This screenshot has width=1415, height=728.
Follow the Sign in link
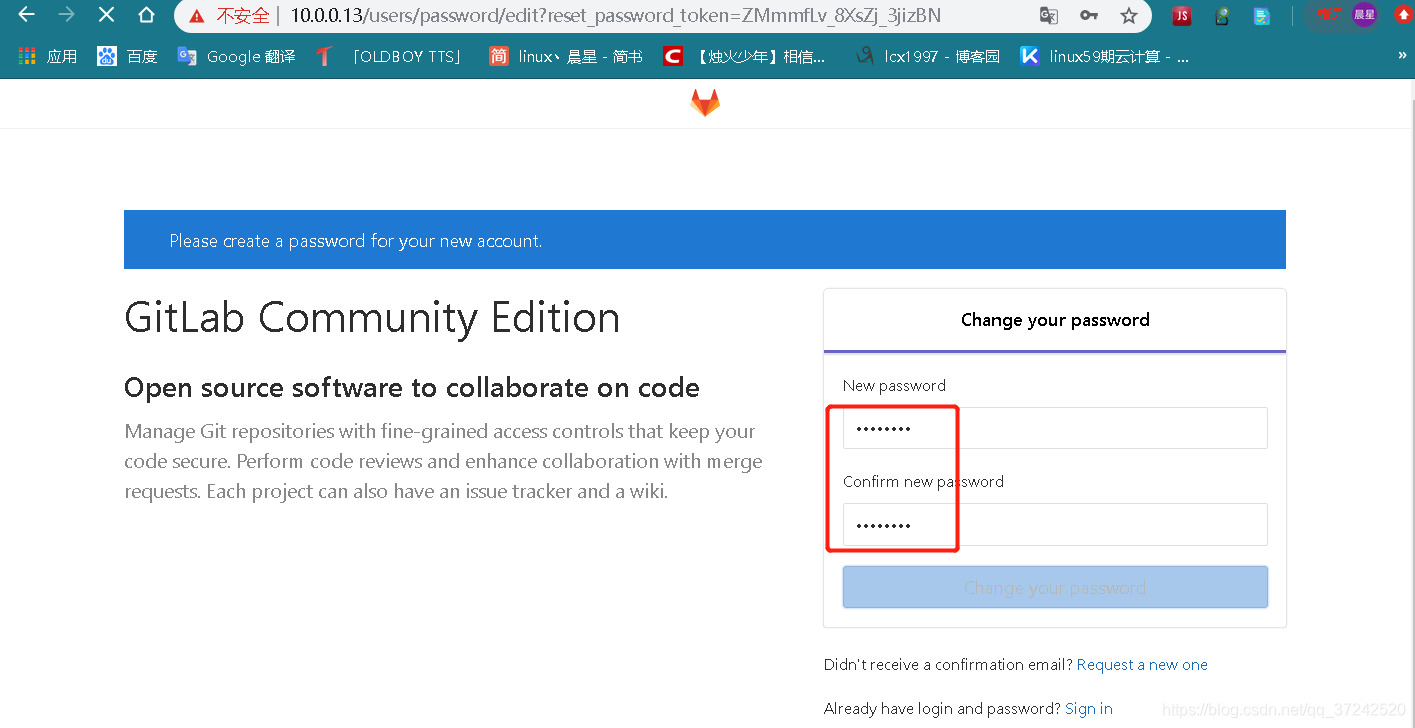point(1089,709)
